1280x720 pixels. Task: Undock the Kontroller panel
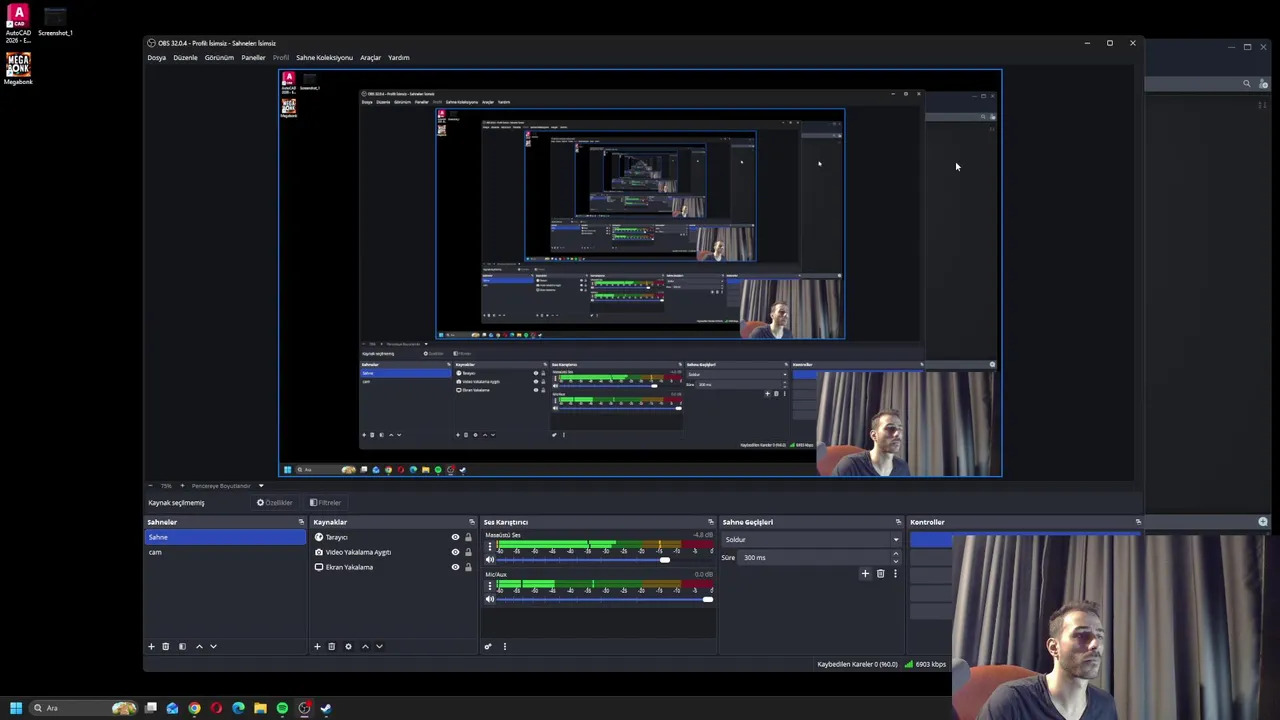(x=1137, y=522)
